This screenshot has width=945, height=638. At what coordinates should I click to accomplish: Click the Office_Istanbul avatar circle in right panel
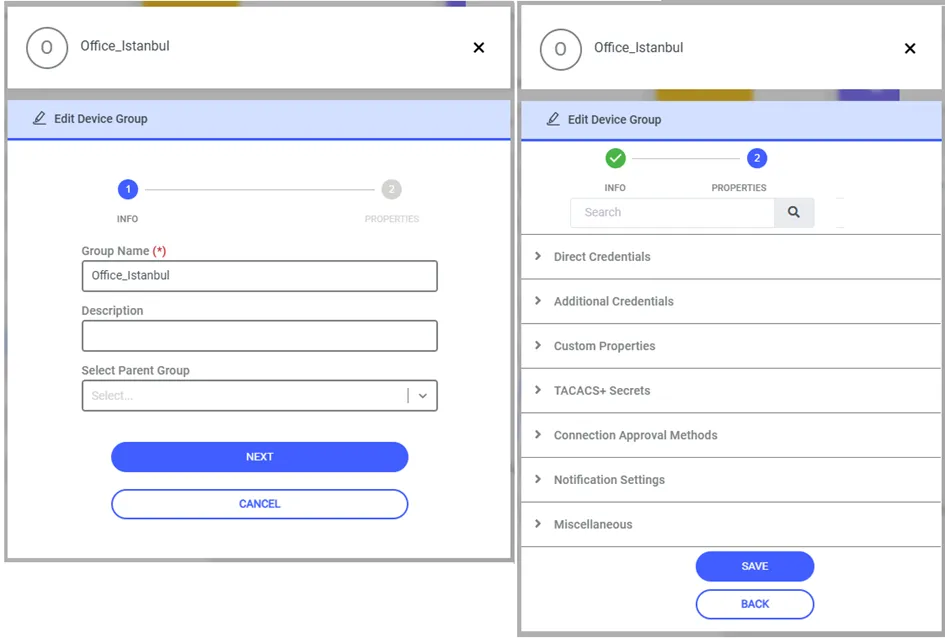[x=560, y=49]
